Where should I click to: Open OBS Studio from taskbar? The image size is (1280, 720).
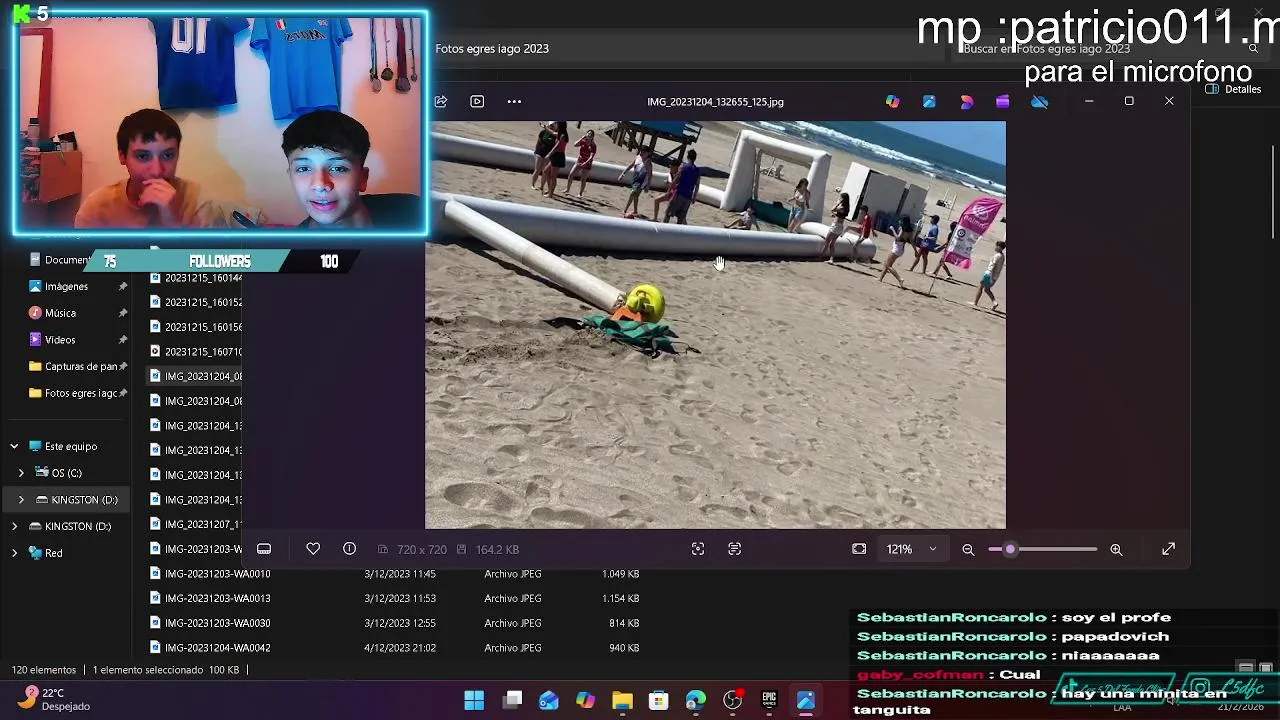point(732,700)
